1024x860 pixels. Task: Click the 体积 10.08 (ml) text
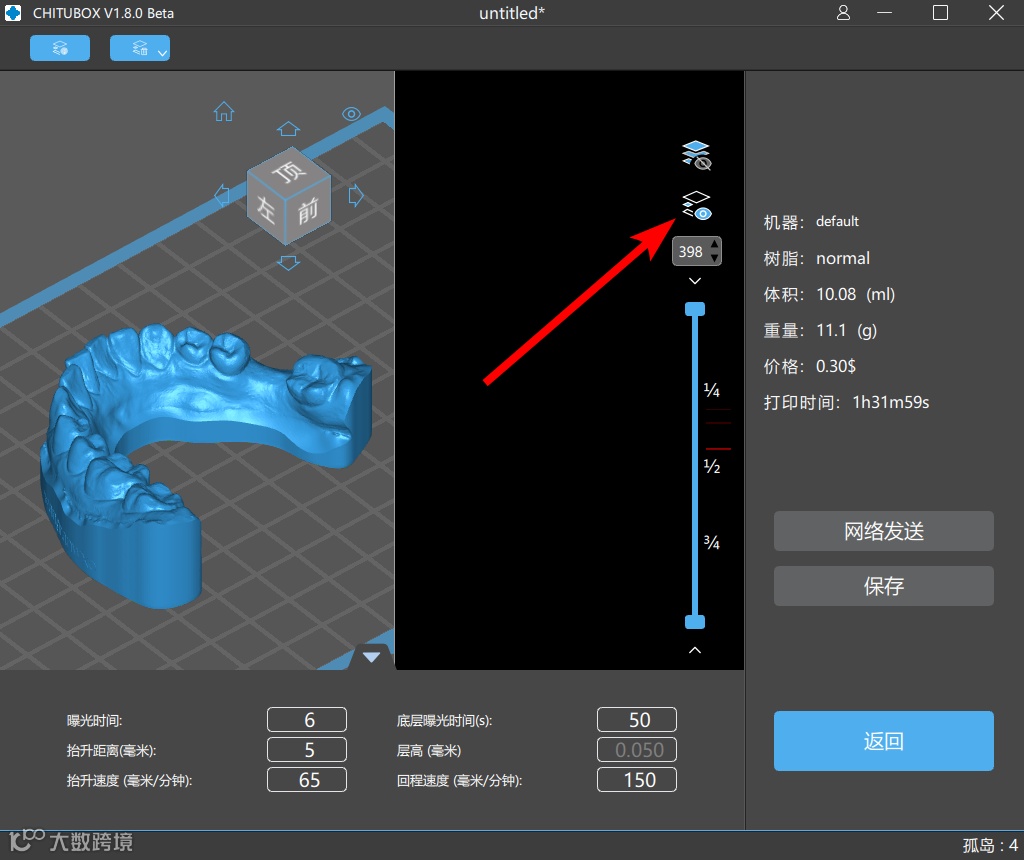coord(829,295)
